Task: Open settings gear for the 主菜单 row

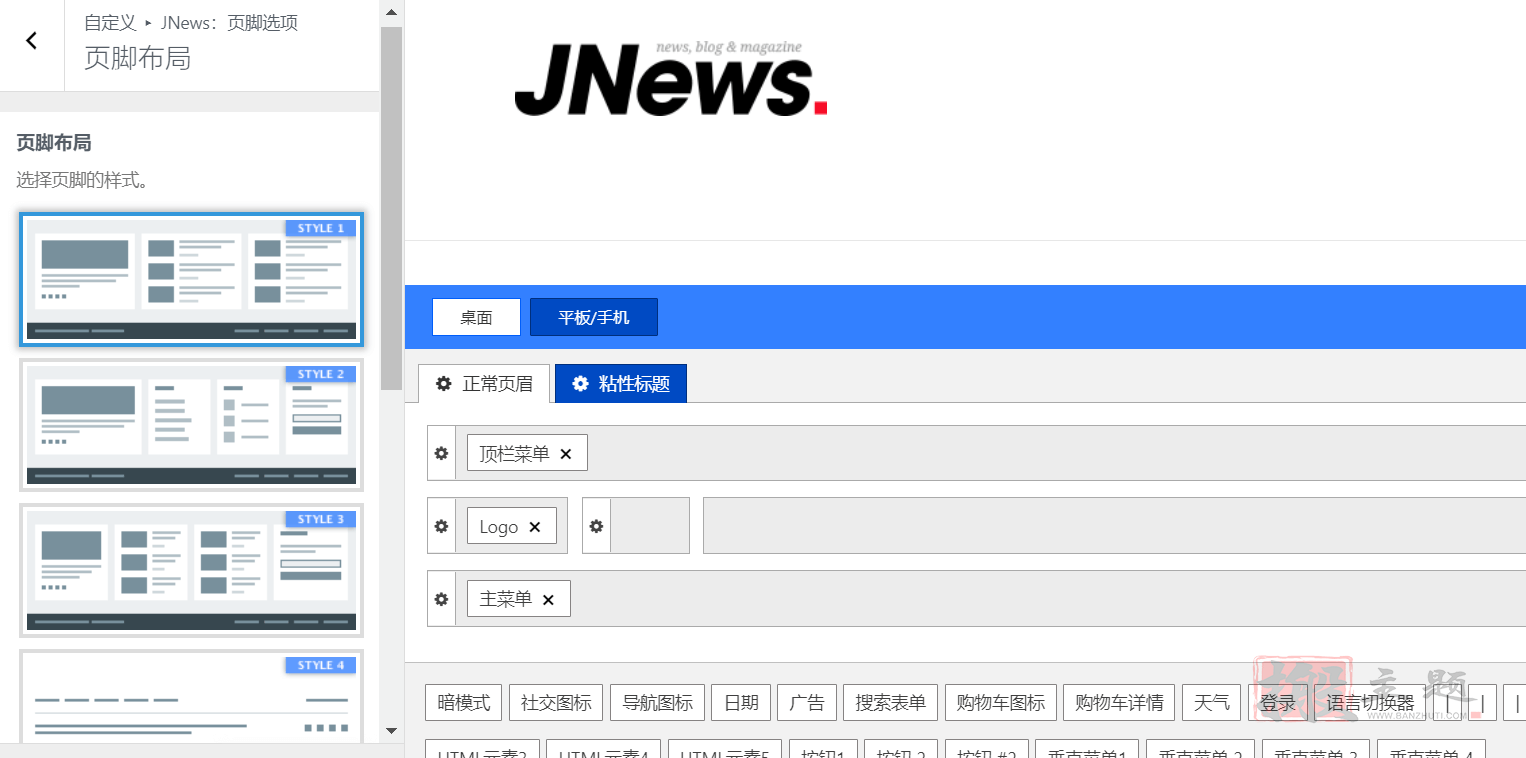Action: (x=441, y=599)
